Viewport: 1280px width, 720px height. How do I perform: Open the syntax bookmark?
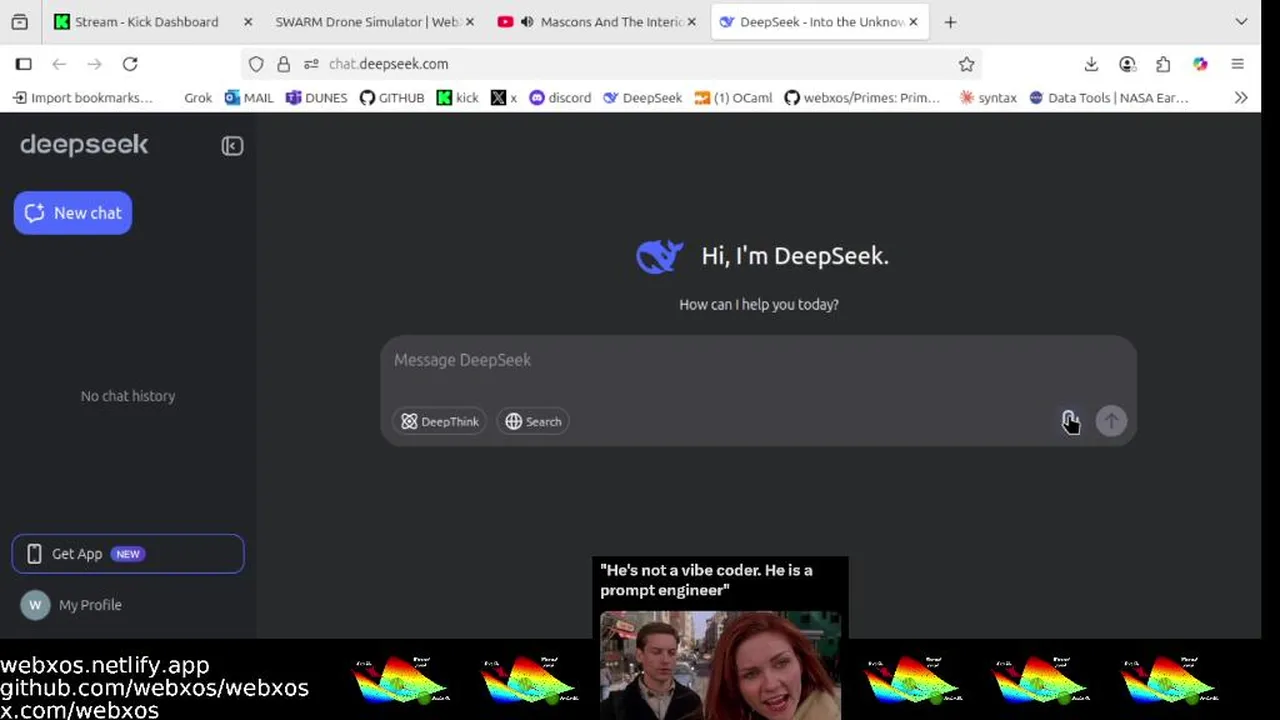(x=987, y=98)
